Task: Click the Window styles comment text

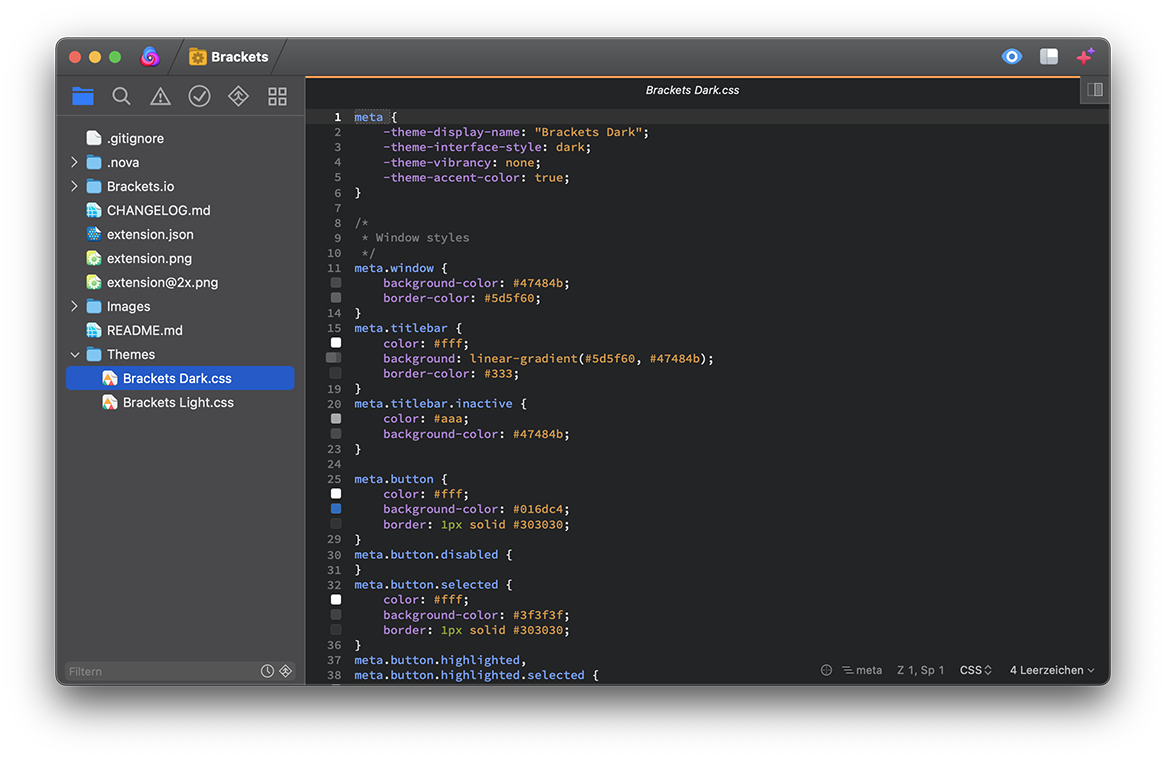Action: 422,238
